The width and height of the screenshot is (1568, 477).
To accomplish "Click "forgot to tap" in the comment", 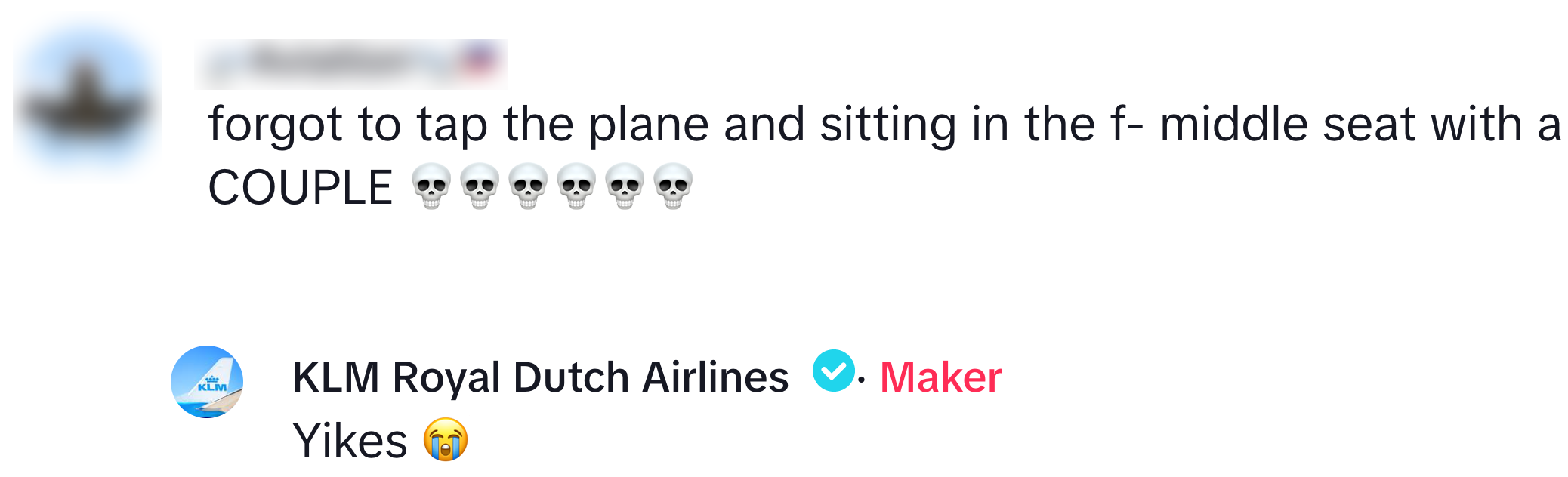I will tap(347, 125).
